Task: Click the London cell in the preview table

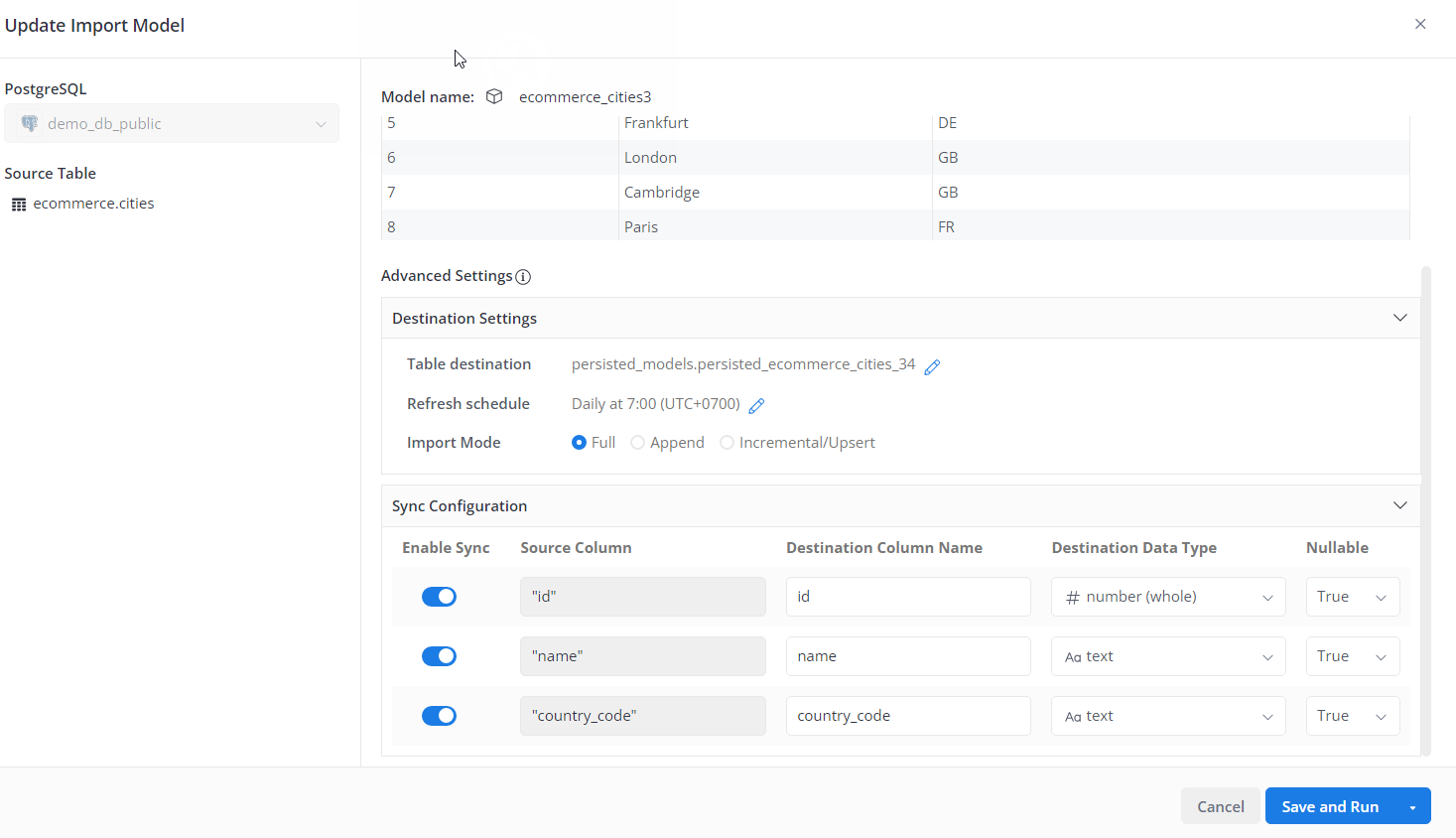Action: [775, 158]
